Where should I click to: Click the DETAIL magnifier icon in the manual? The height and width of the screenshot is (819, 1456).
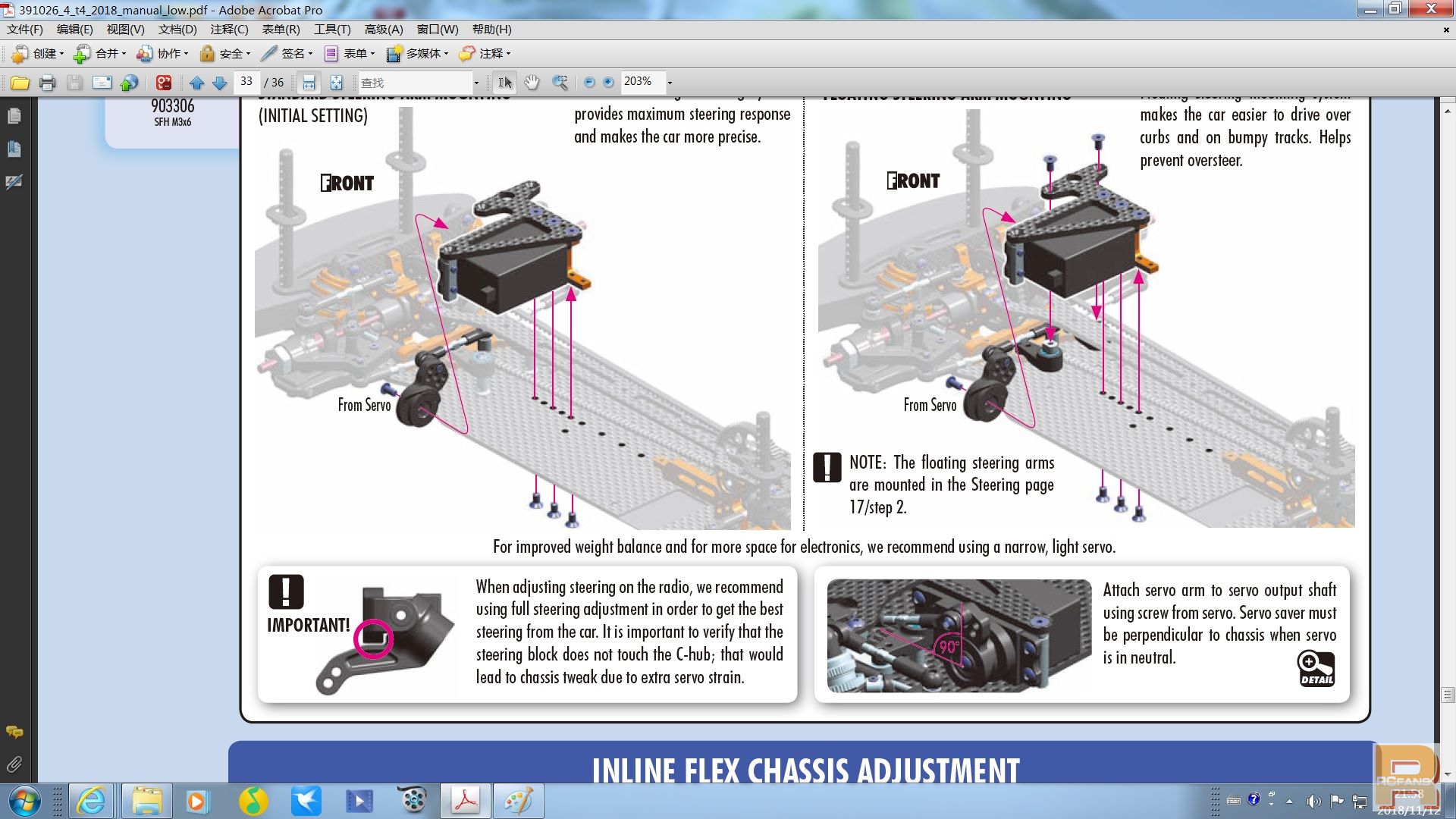click(x=1316, y=668)
